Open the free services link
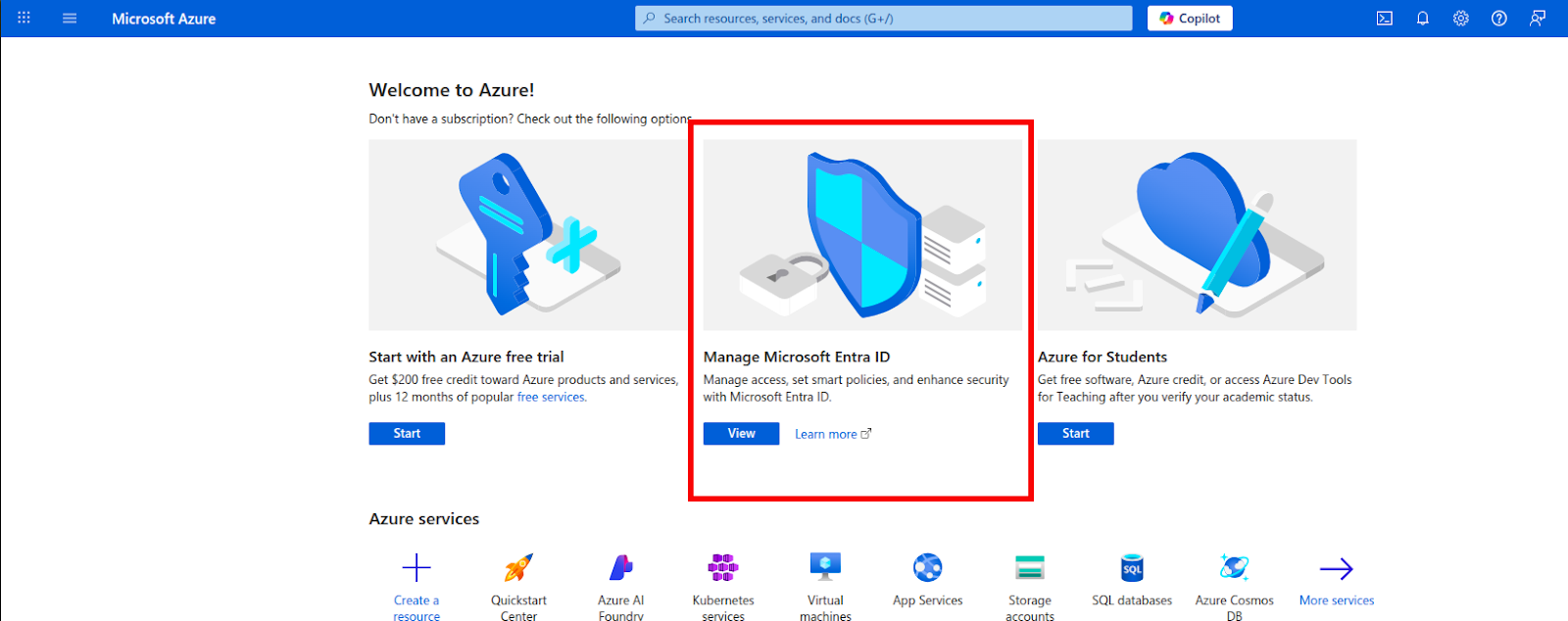Screen dimensions: 1568x621 [551, 398]
